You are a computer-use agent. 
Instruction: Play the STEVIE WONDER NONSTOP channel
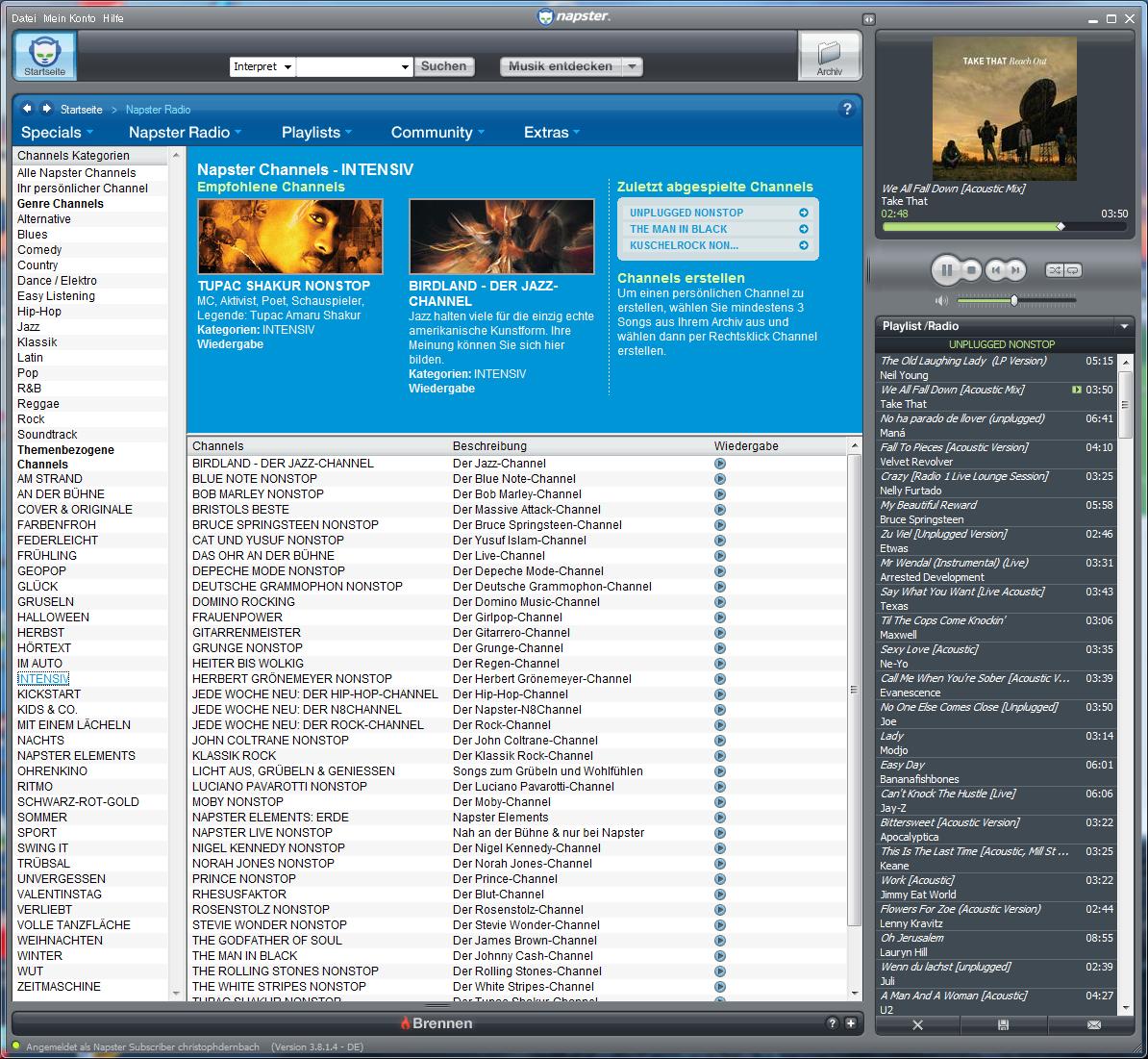pyautogui.click(x=720, y=925)
